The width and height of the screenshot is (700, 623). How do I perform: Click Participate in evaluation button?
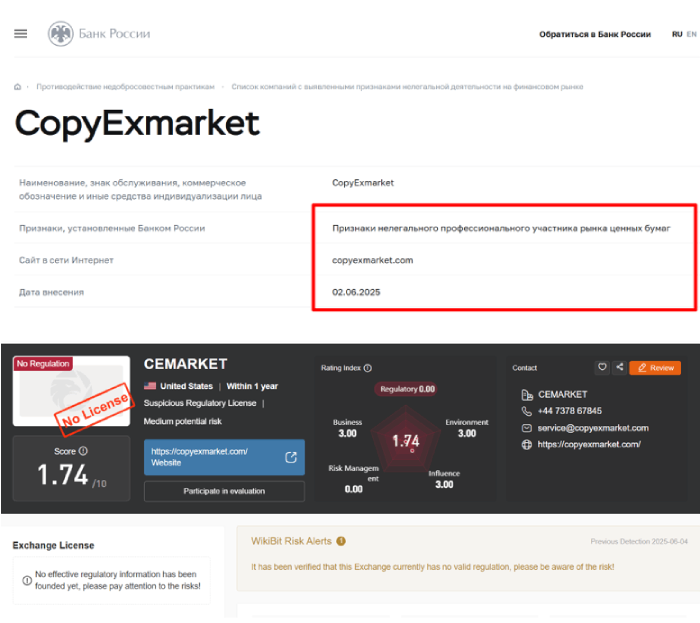(224, 491)
